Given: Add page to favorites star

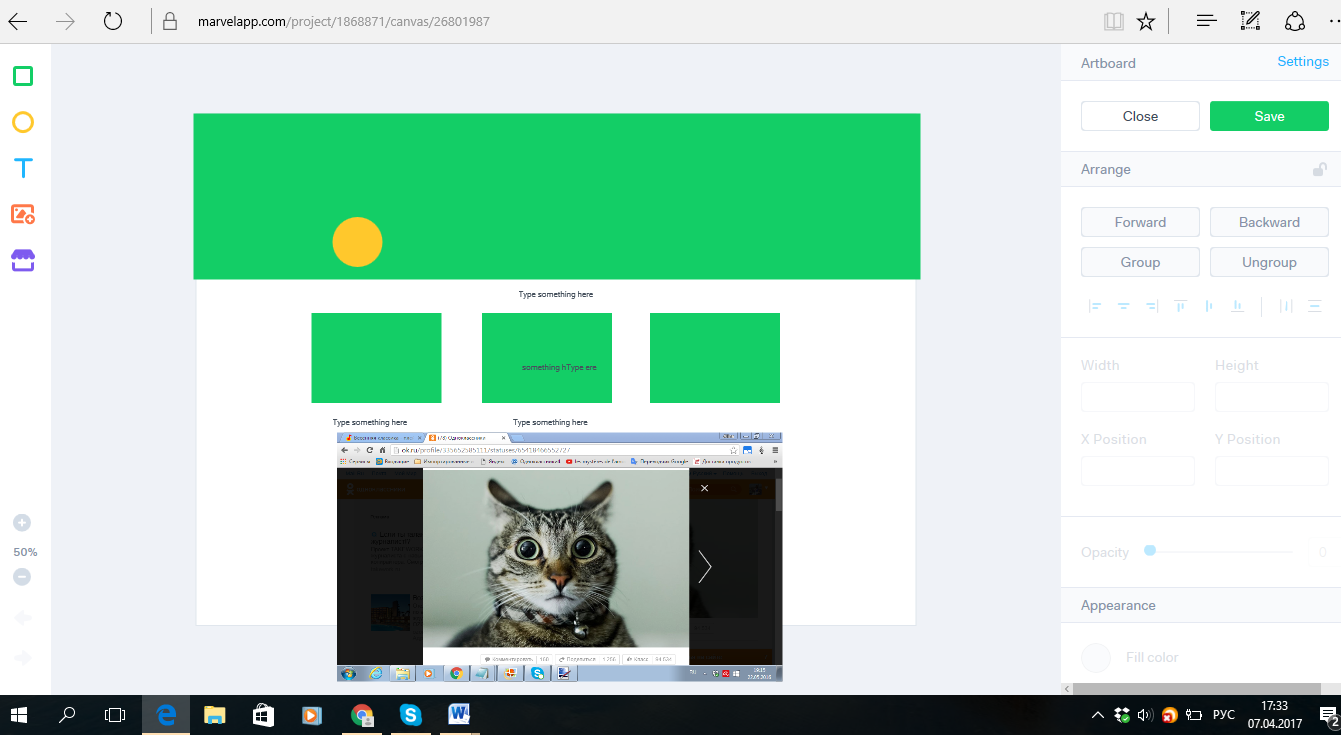Looking at the screenshot, I should [x=1146, y=21].
